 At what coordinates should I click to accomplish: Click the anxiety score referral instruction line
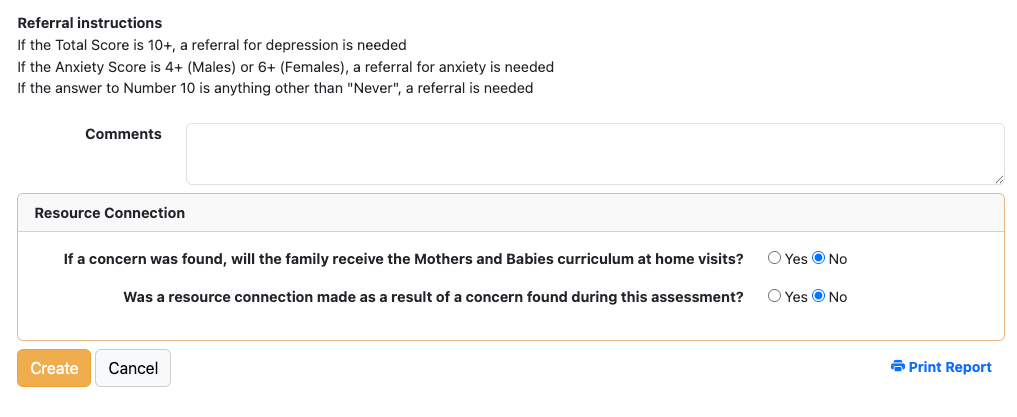[285, 67]
